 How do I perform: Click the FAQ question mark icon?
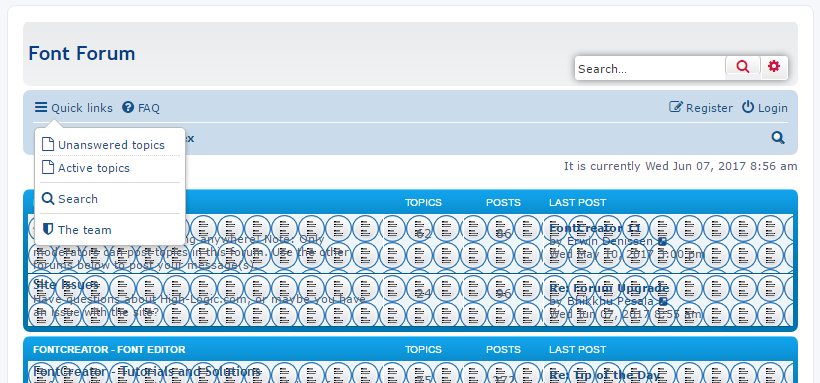click(128, 107)
